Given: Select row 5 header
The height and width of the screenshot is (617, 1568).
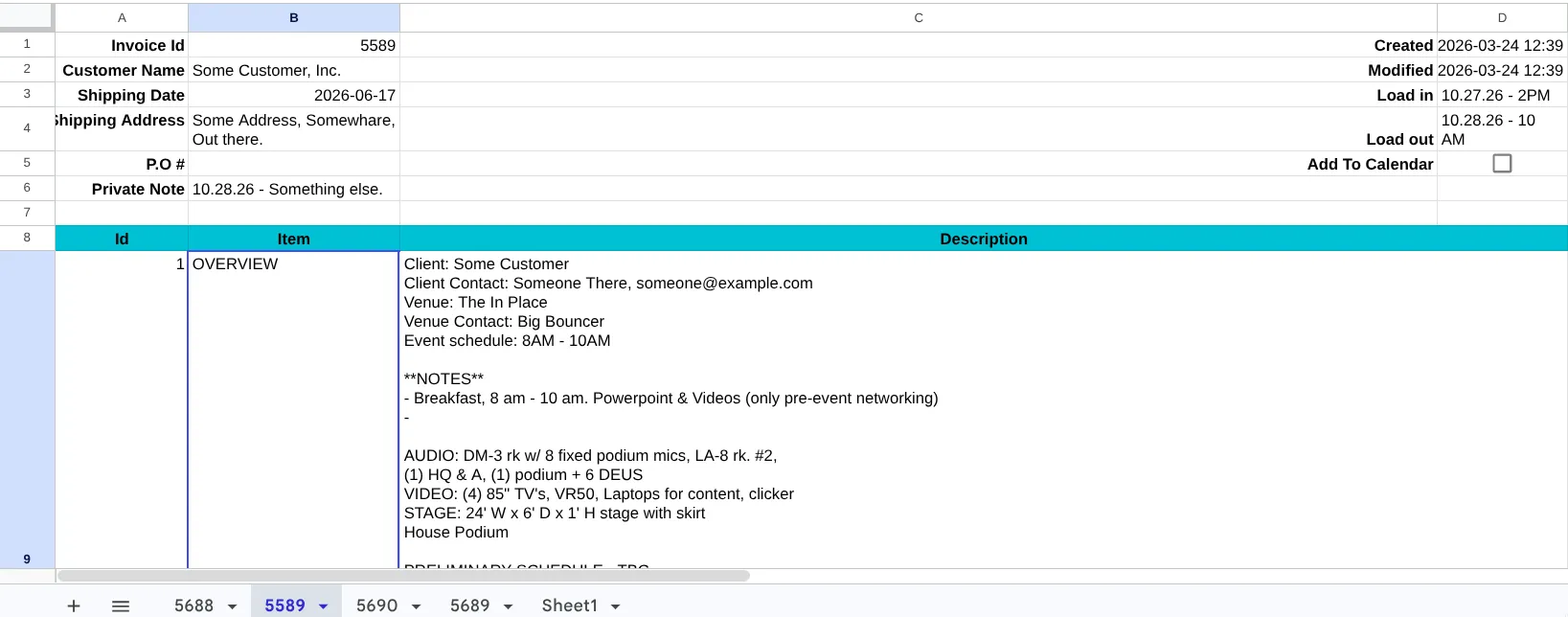Looking at the screenshot, I should [x=27, y=163].
